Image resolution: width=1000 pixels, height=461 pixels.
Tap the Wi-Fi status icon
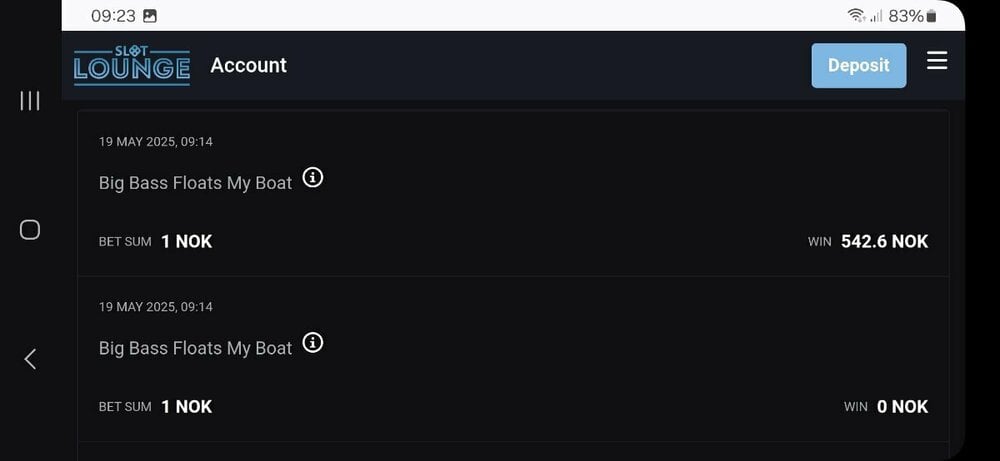click(x=855, y=16)
